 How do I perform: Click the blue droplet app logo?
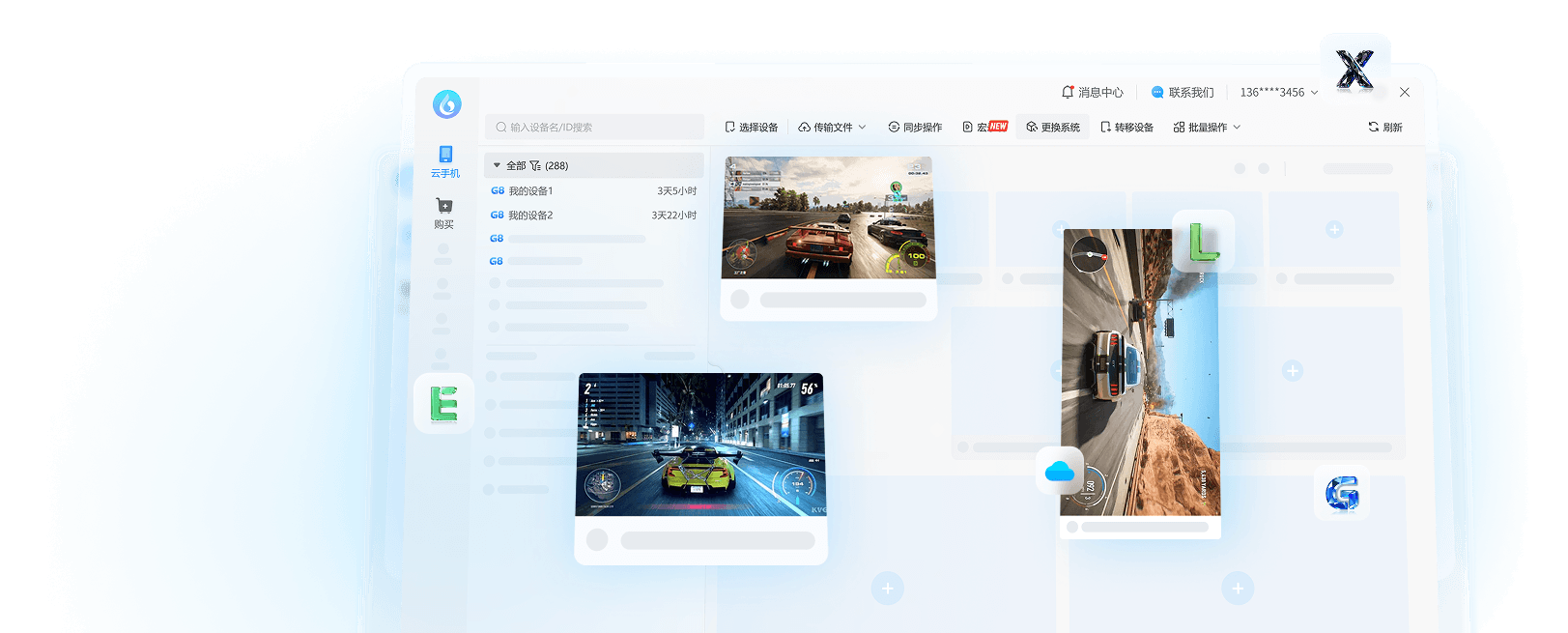[446, 103]
